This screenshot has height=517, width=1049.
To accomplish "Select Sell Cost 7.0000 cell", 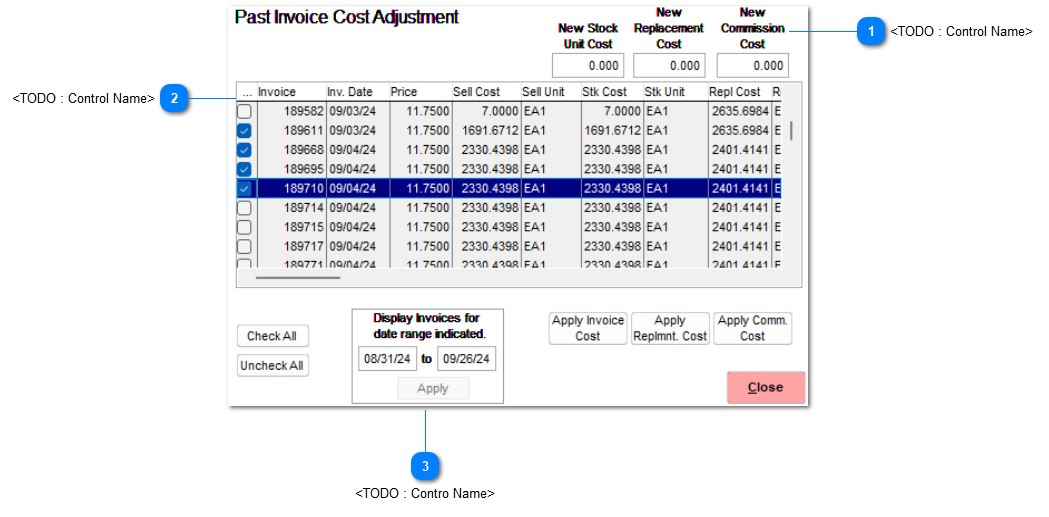I will click(x=486, y=111).
